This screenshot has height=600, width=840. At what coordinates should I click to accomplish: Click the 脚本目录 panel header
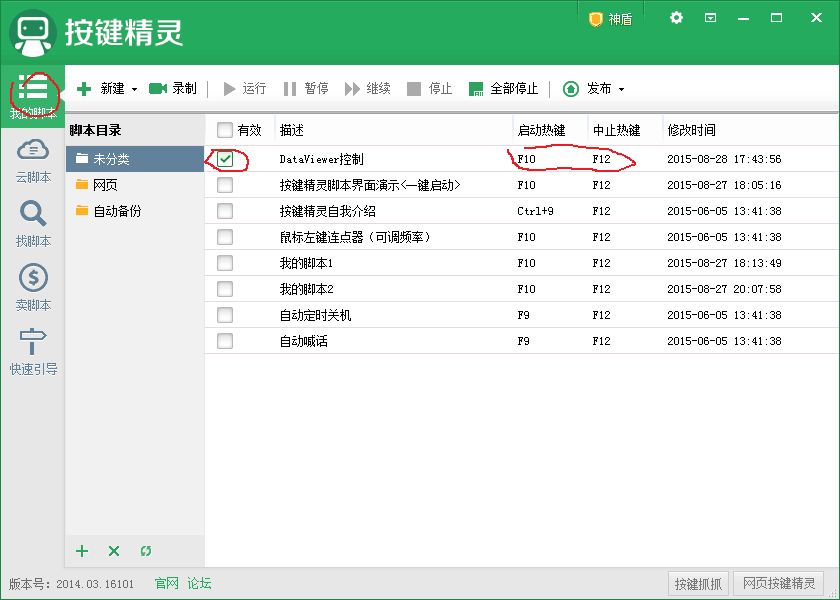(x=95, y=130)
